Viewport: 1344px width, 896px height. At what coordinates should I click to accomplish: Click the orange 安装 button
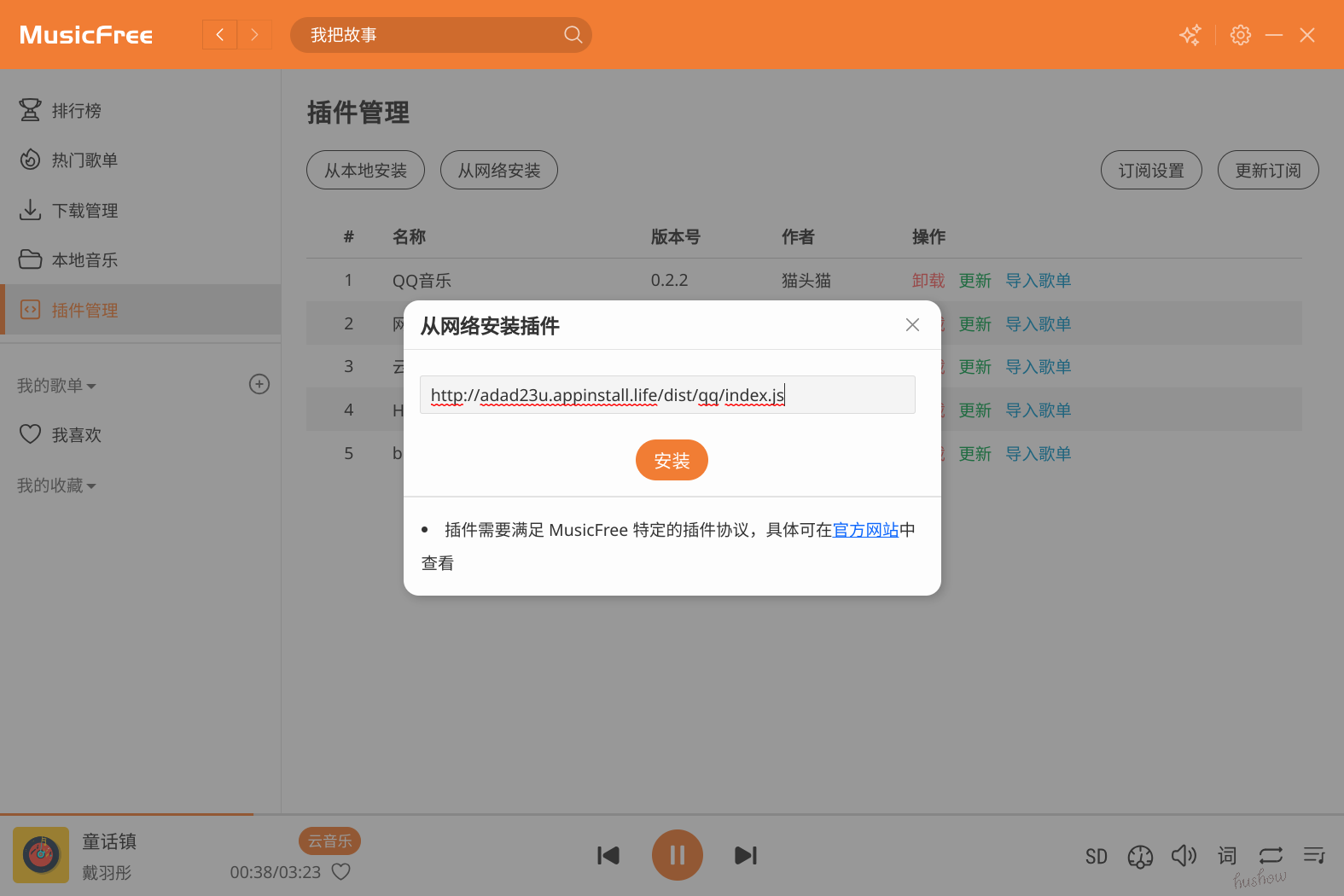click(x=672, y=461)
